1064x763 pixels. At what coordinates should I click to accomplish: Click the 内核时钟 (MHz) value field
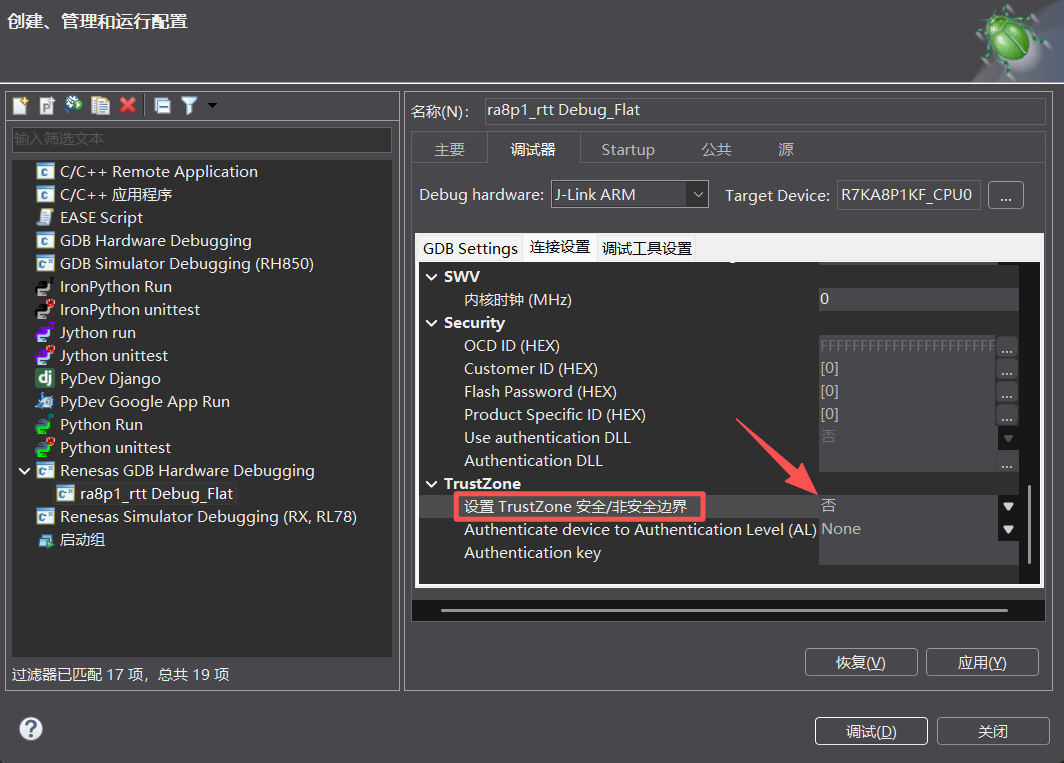[x=919, y=299]
